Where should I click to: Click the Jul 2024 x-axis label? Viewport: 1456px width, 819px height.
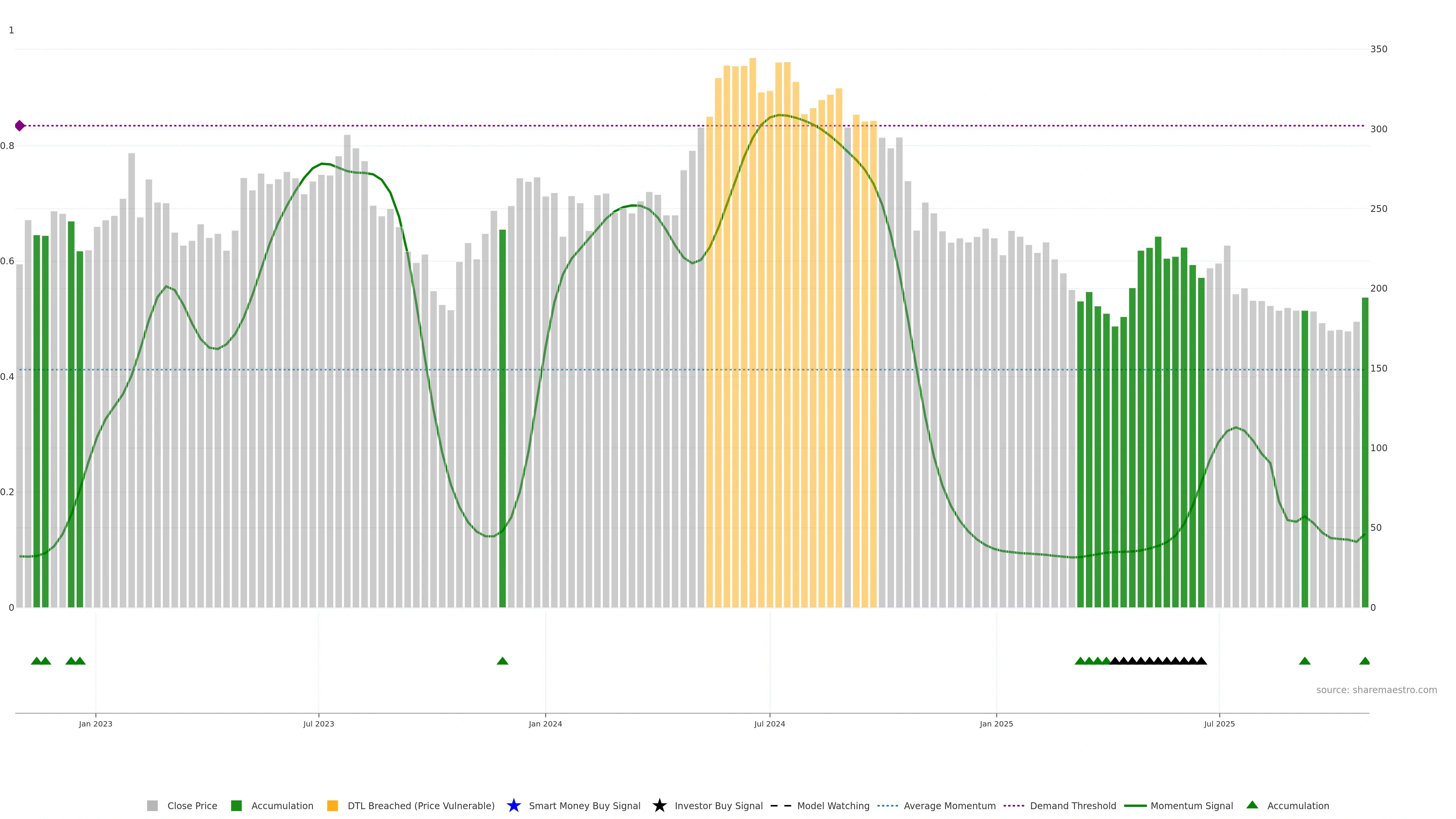pos(769,723)
